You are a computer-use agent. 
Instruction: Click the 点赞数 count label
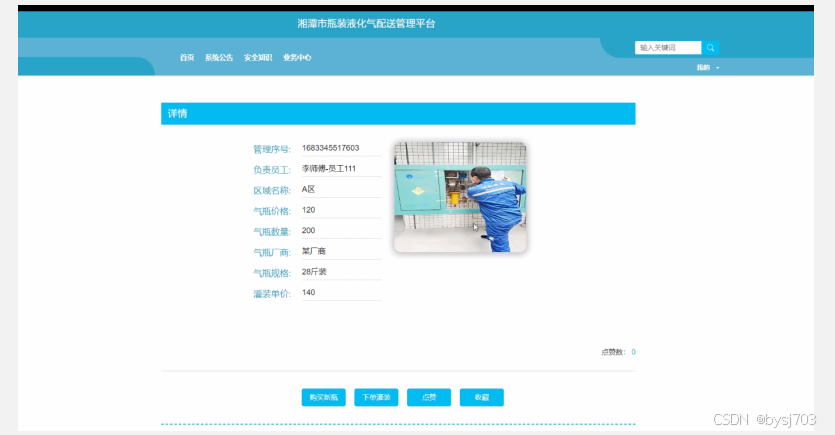point(613,352)
